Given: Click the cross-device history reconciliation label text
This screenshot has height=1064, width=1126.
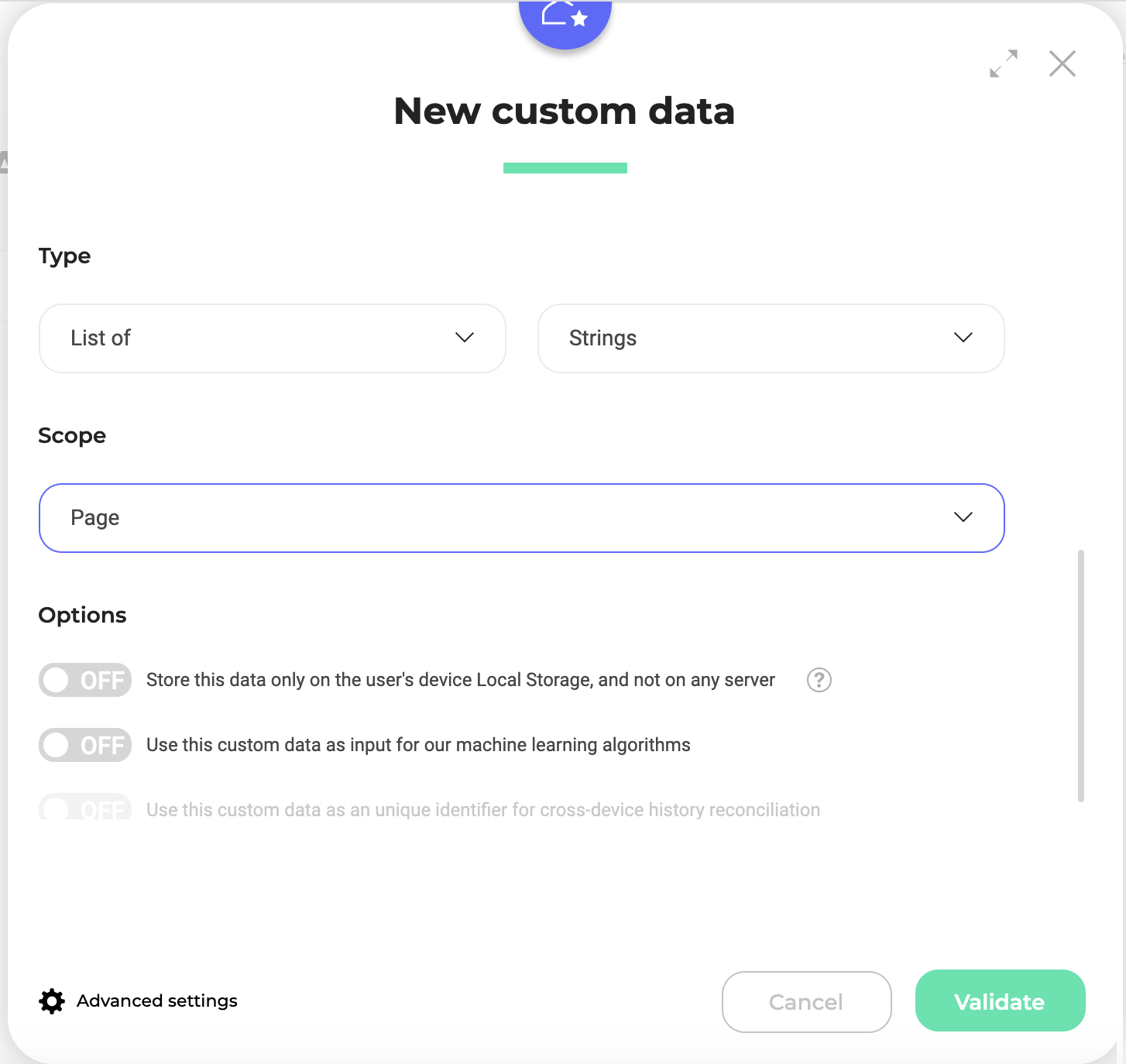Looking at the screenshot, I should click(x=483, y=810).
